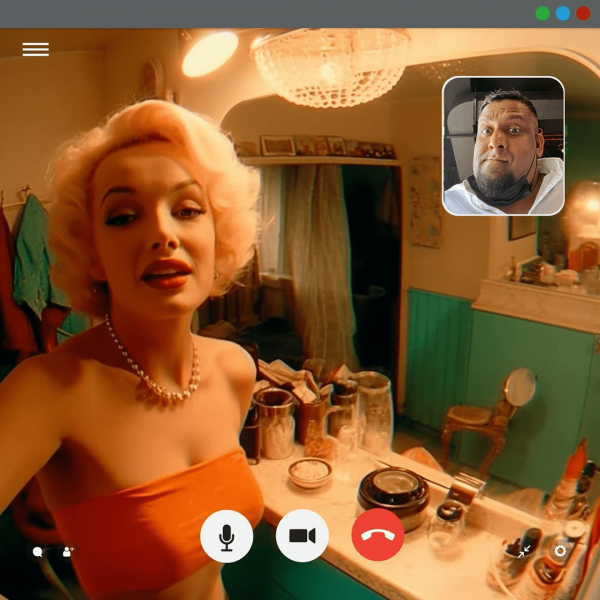Click the green window button
Screen dimensions: 600x600
point(542,13)
